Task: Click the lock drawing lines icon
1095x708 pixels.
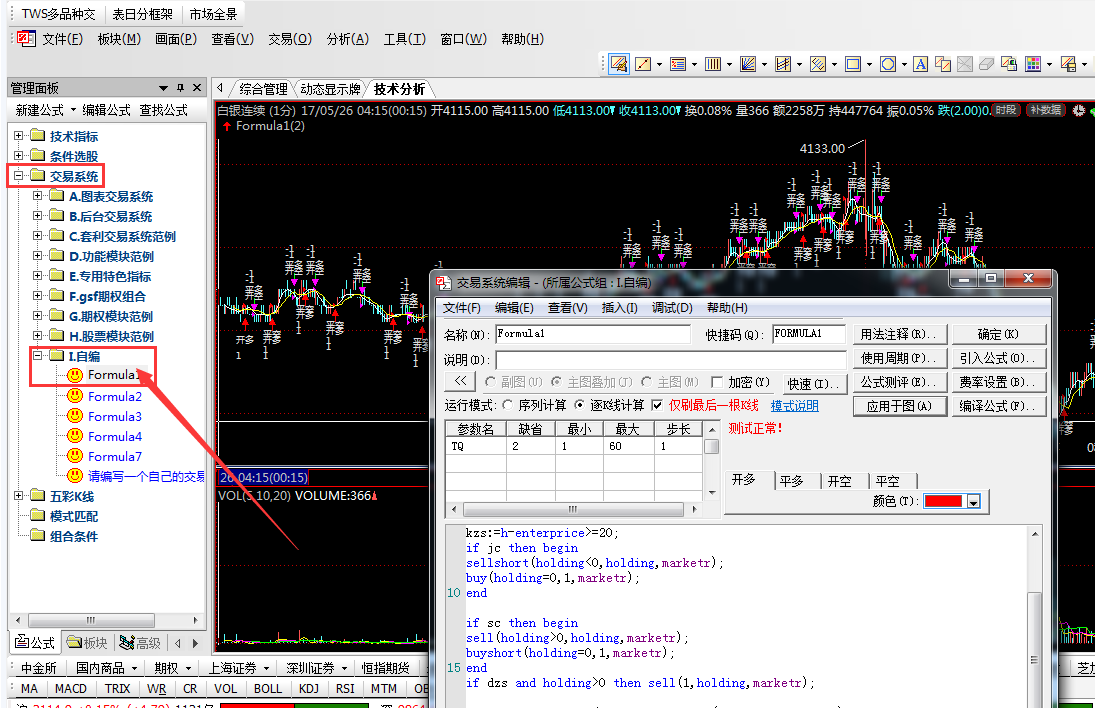Action: (x=1008, y=64)
